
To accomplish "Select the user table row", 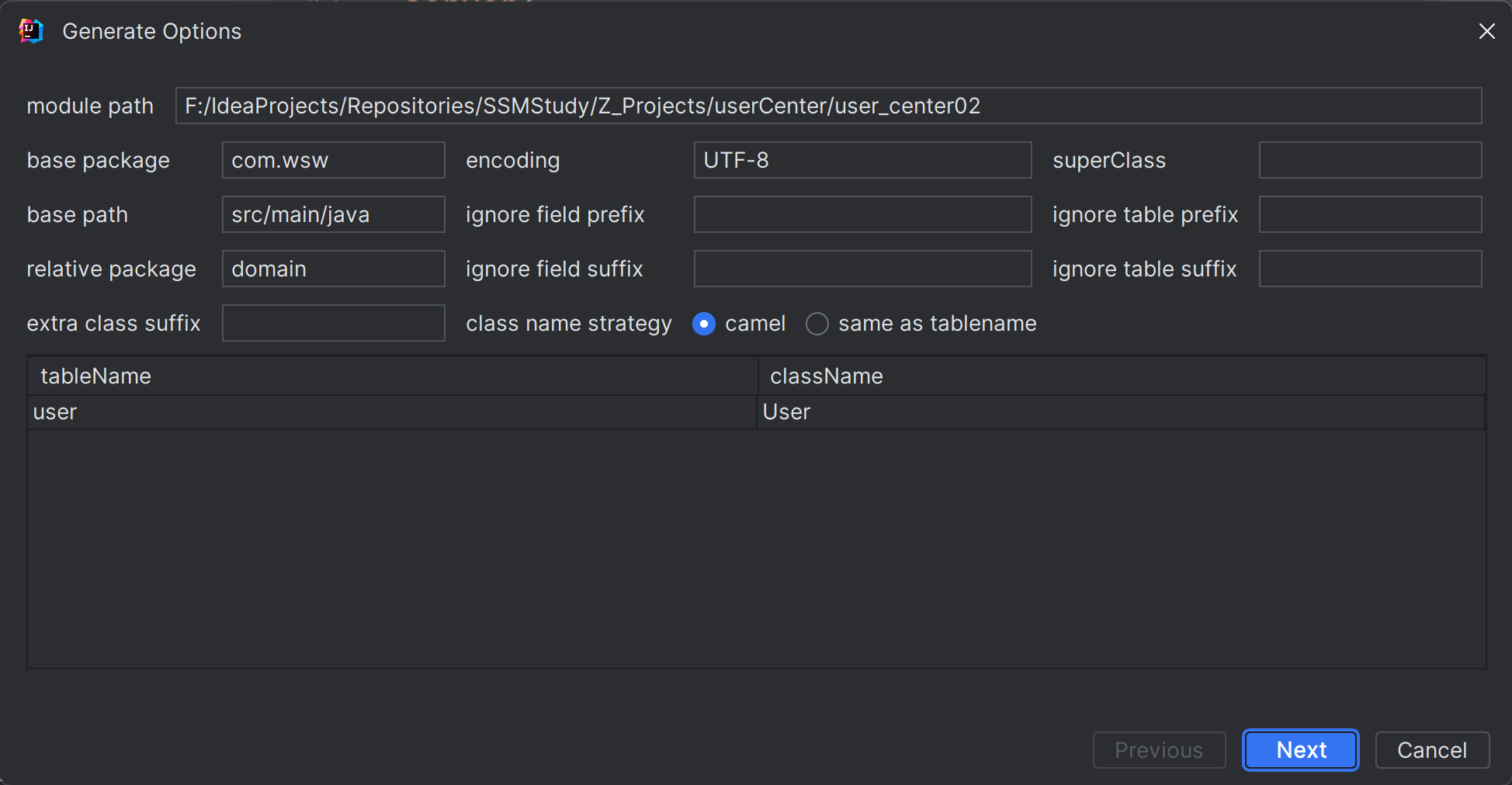I will pyautogui.click(x=392, y=412).
